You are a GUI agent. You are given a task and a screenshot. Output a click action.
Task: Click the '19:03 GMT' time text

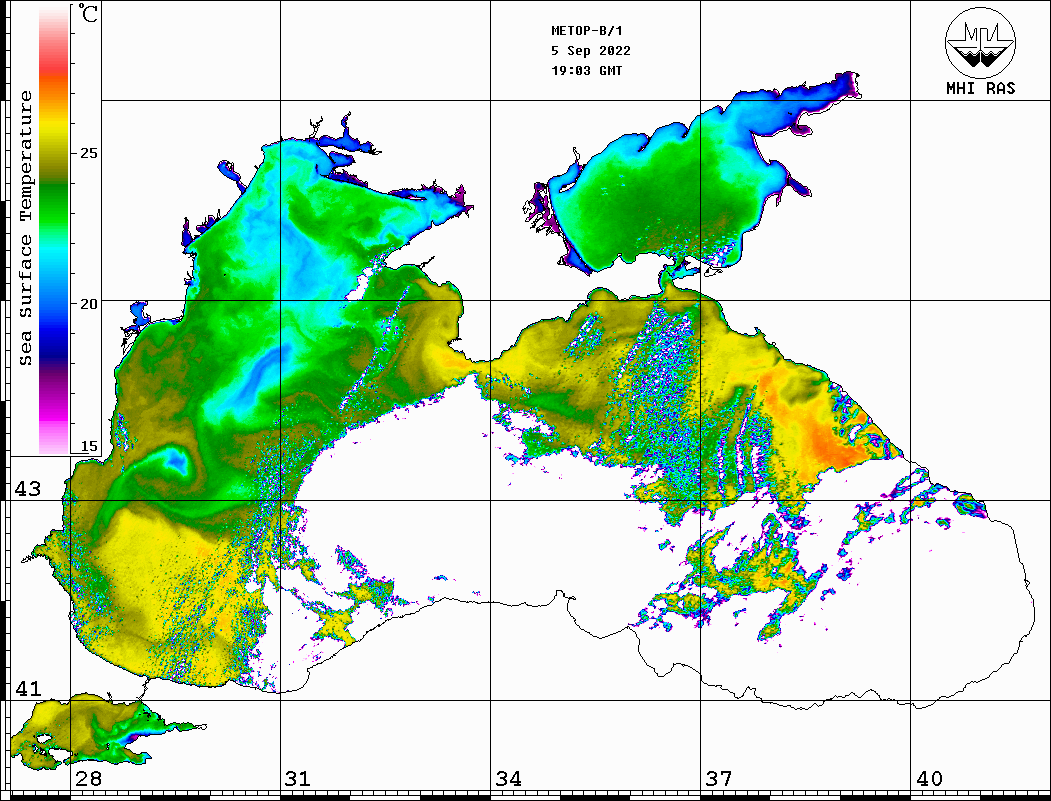click(586, 70)
